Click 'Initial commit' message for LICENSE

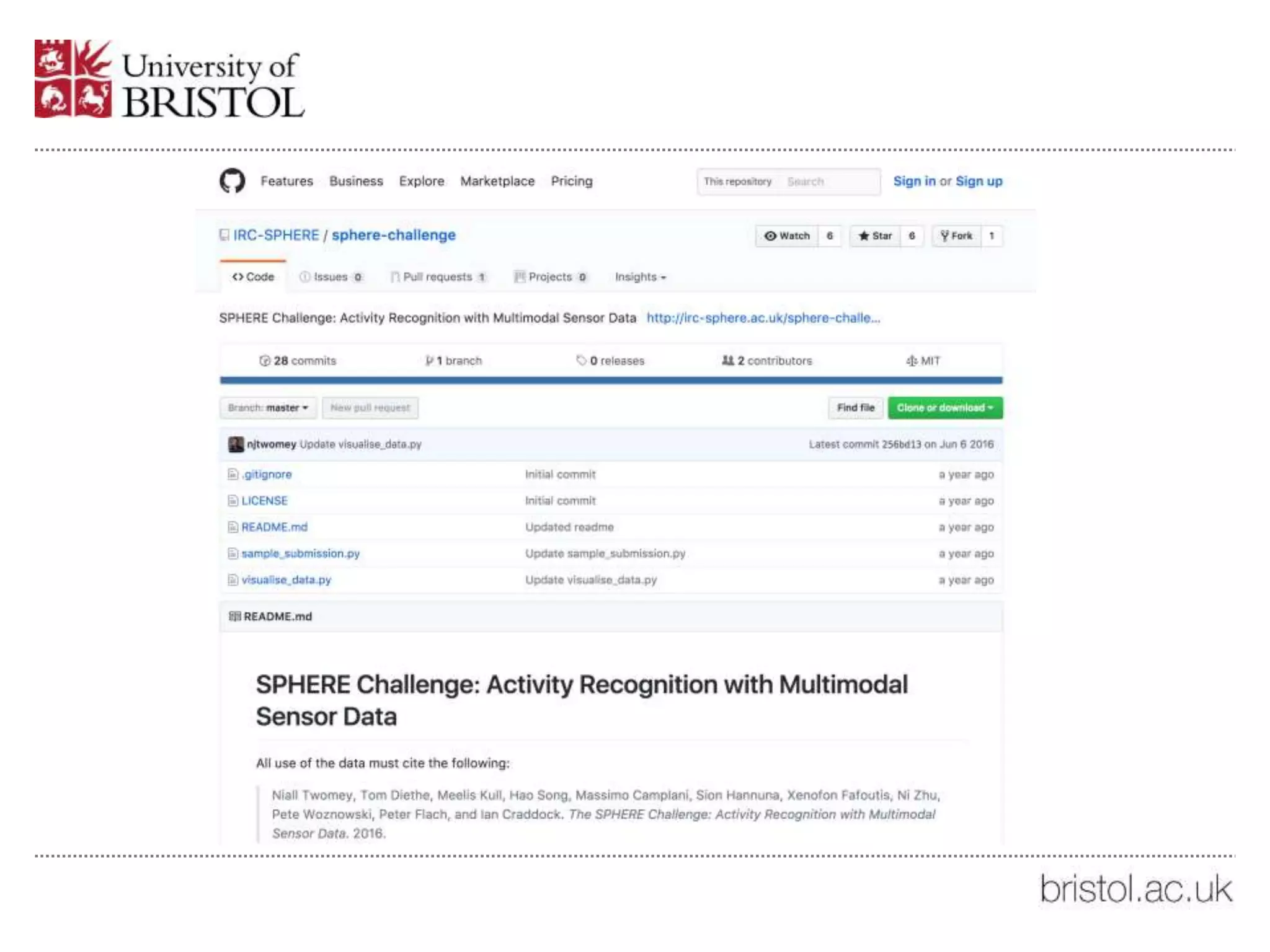[561, 501]
